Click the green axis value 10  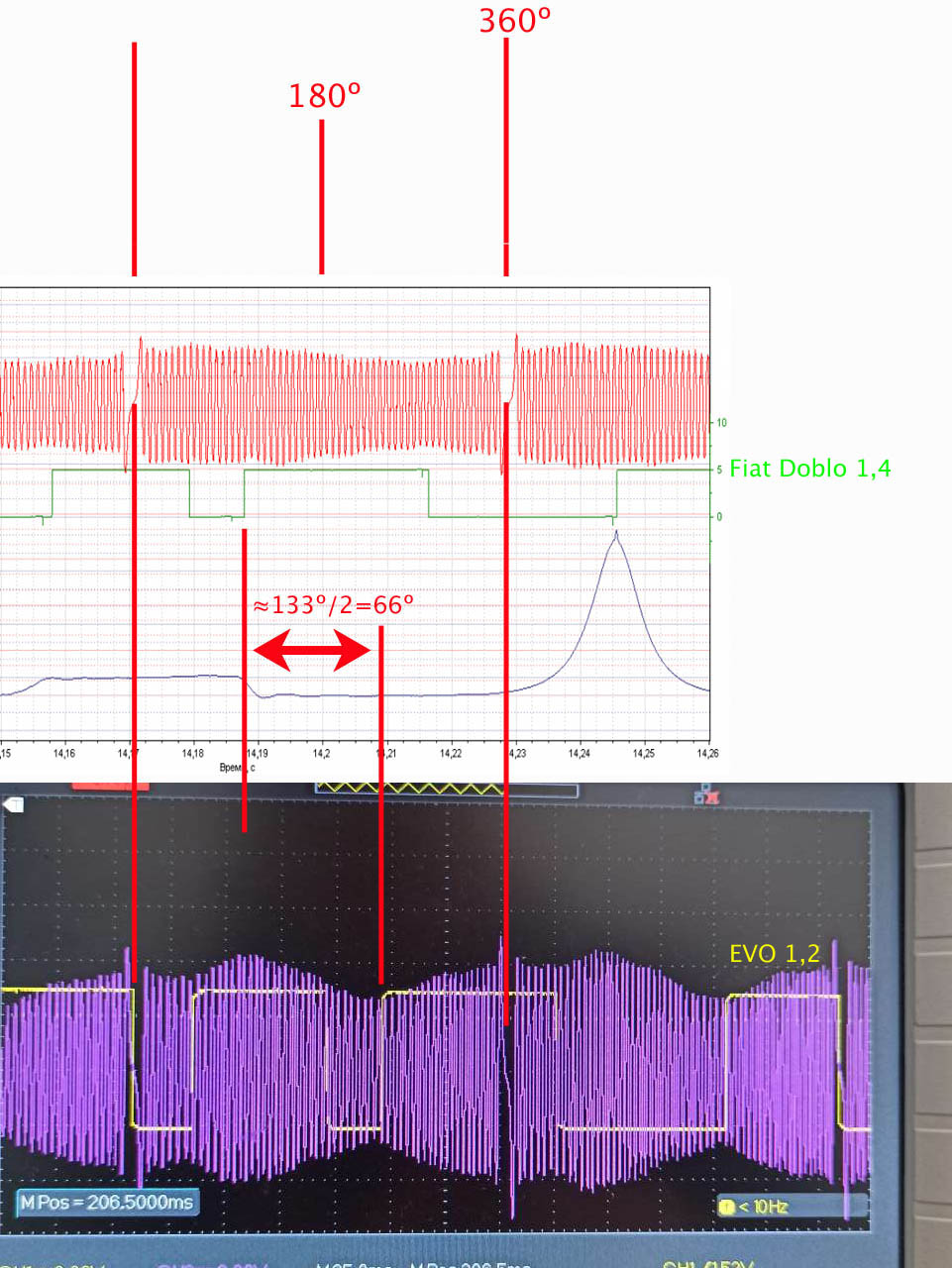point(721,423)
